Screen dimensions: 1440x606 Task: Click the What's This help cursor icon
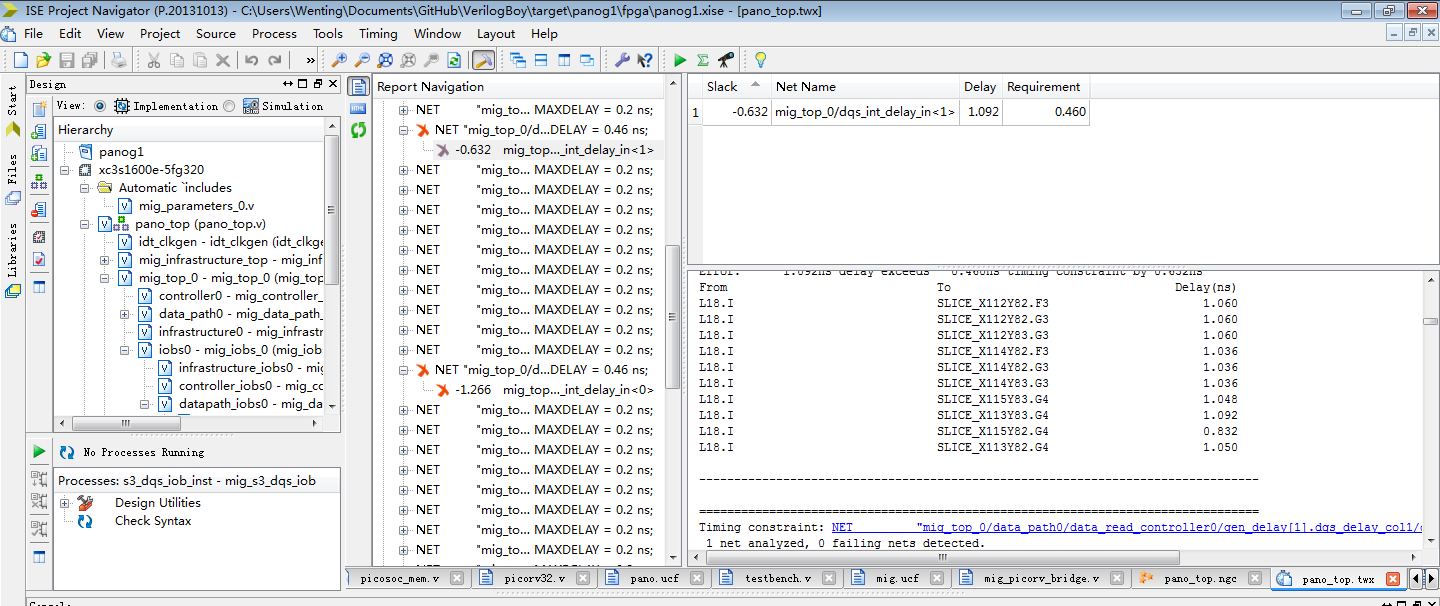pos(645,60)
